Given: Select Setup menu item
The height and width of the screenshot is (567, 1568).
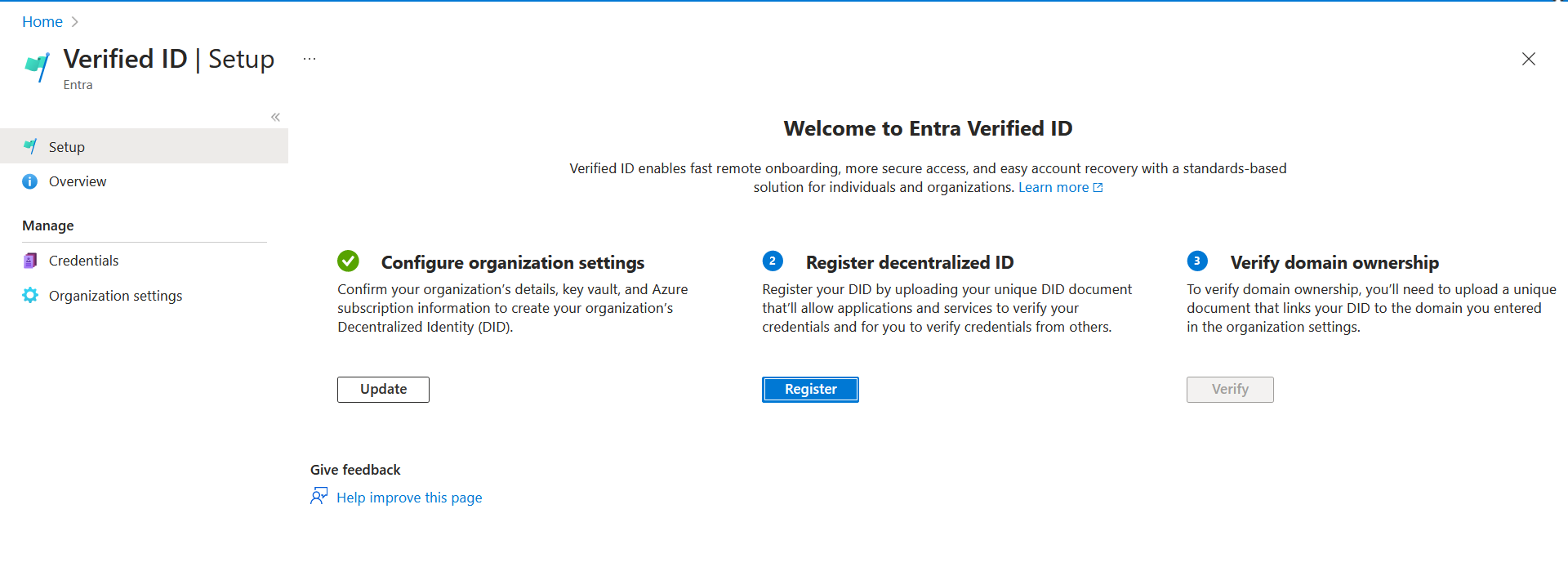Looking at the screenshot, I should click(x=144, y=146).
